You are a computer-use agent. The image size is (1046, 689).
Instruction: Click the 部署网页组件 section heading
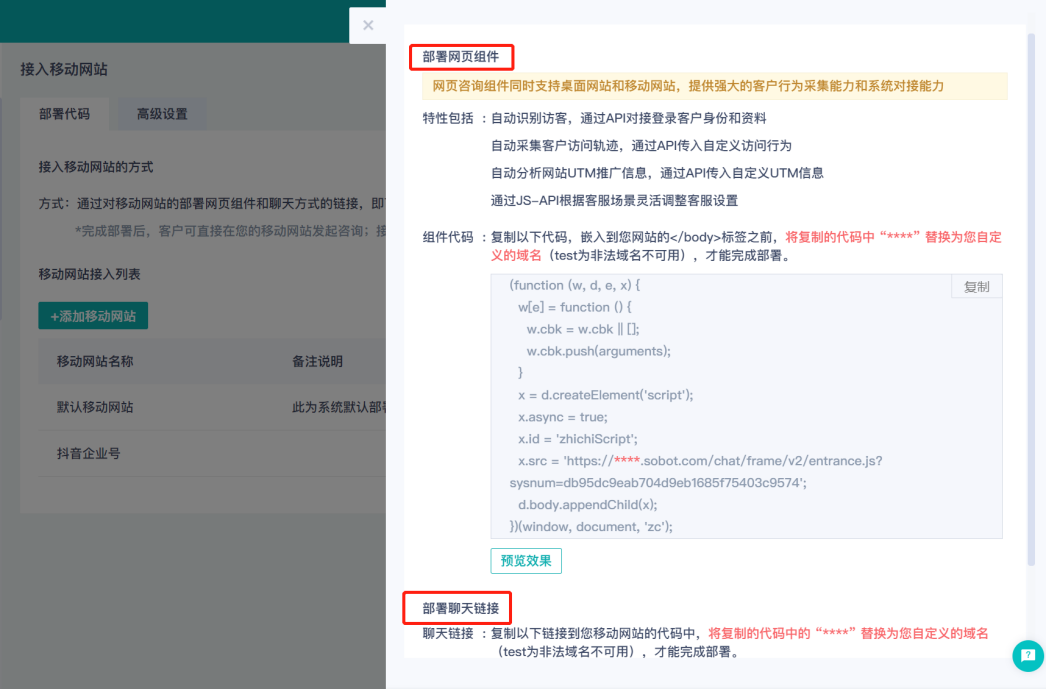[x=461, y=57]
